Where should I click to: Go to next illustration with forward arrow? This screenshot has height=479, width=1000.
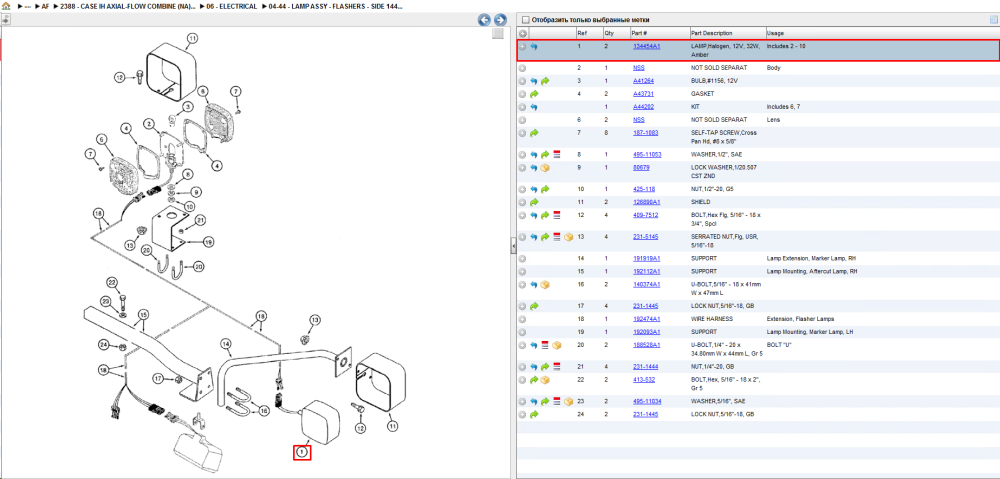click(x=500, y=20)
